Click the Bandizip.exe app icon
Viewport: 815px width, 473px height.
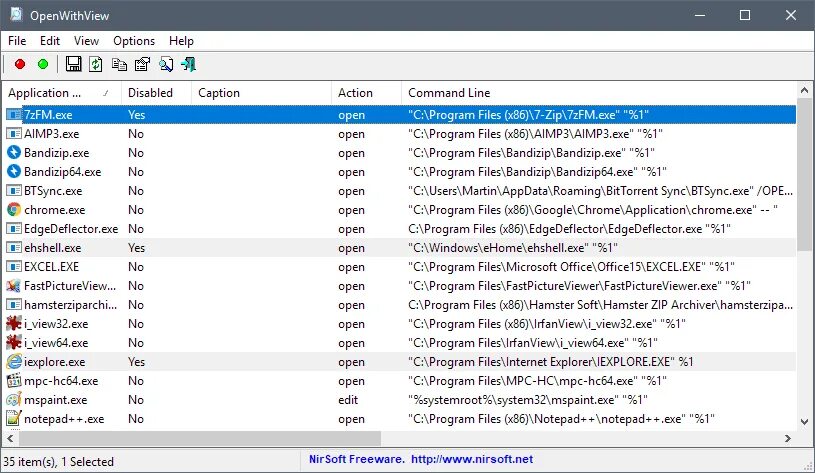coord(14,152)
